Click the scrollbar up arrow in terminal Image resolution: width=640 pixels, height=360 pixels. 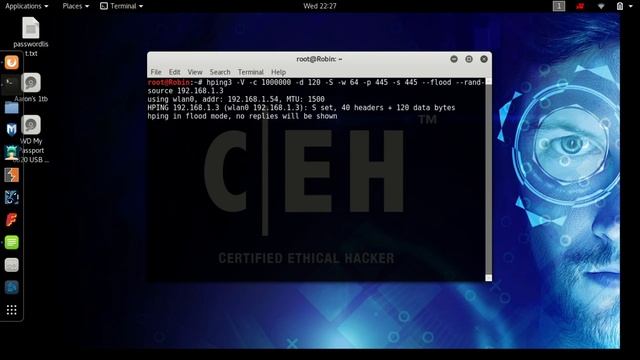point(489,82)
